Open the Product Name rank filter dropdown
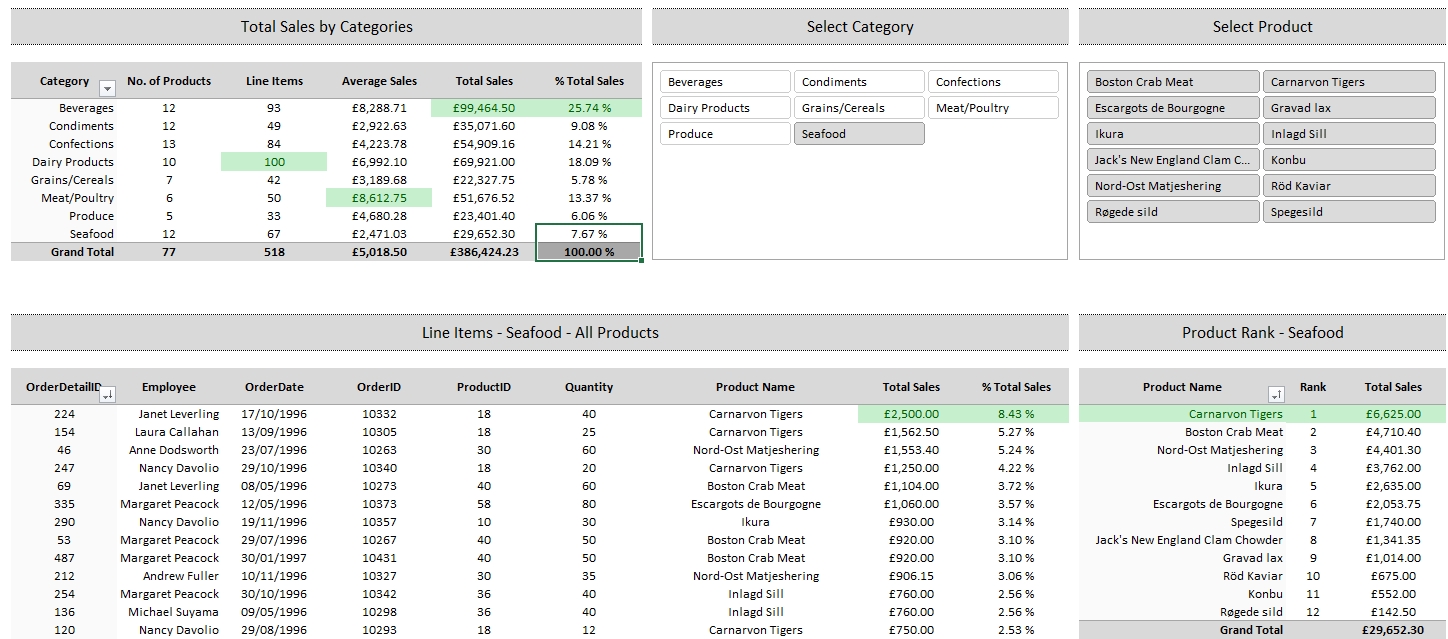1448x639 pixels. click(x=1275, y=395)
